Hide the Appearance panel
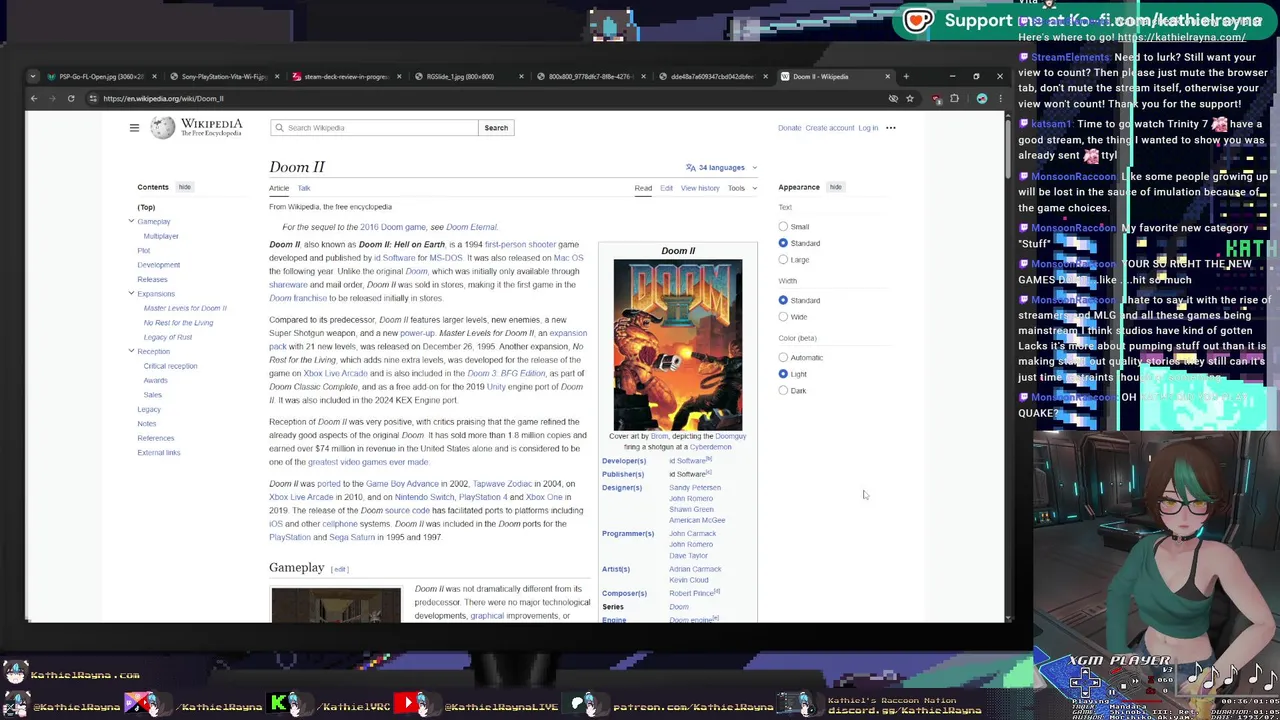The image size is (1280, 720). [x=835, y=187]
